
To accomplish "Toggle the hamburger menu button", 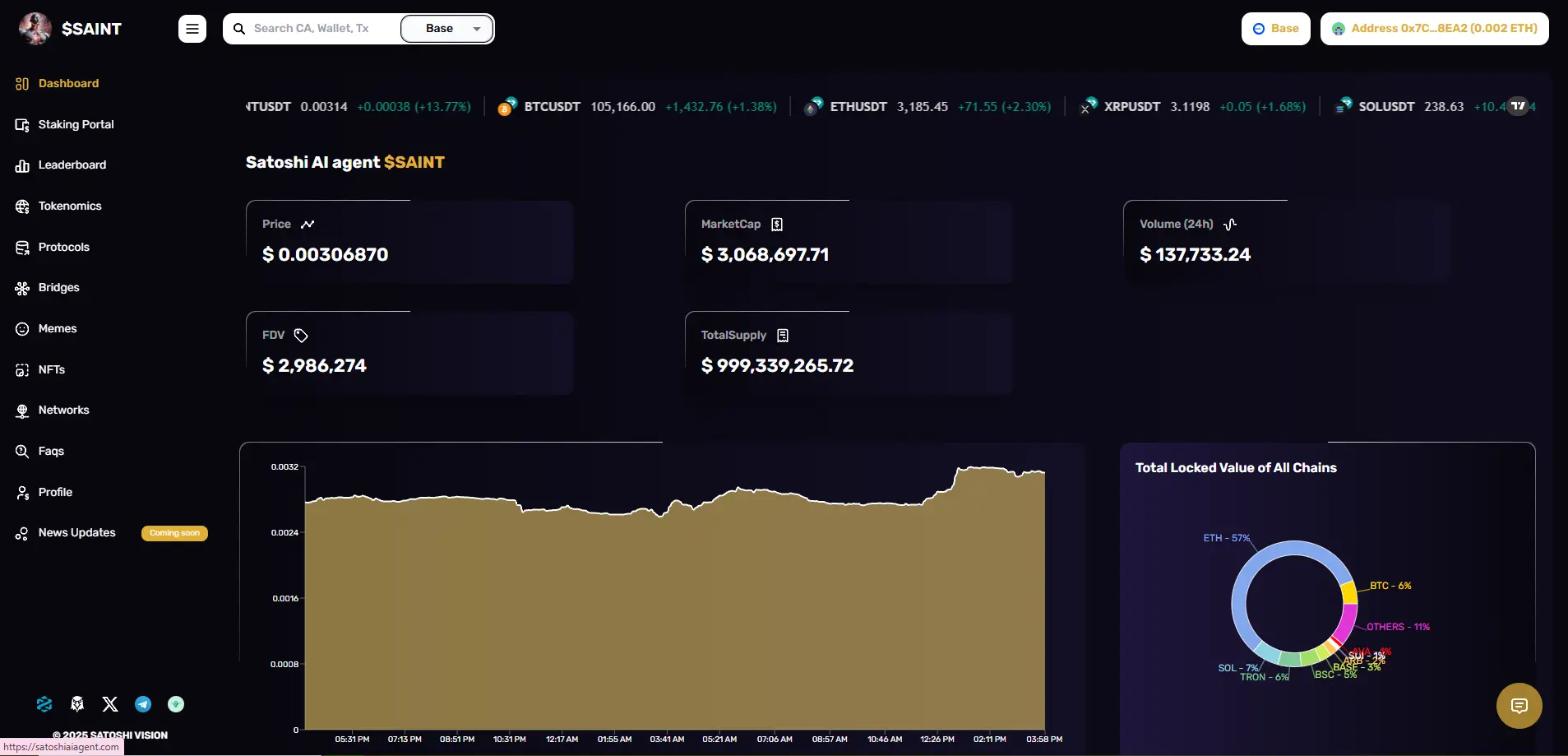I will pos(192,29).
